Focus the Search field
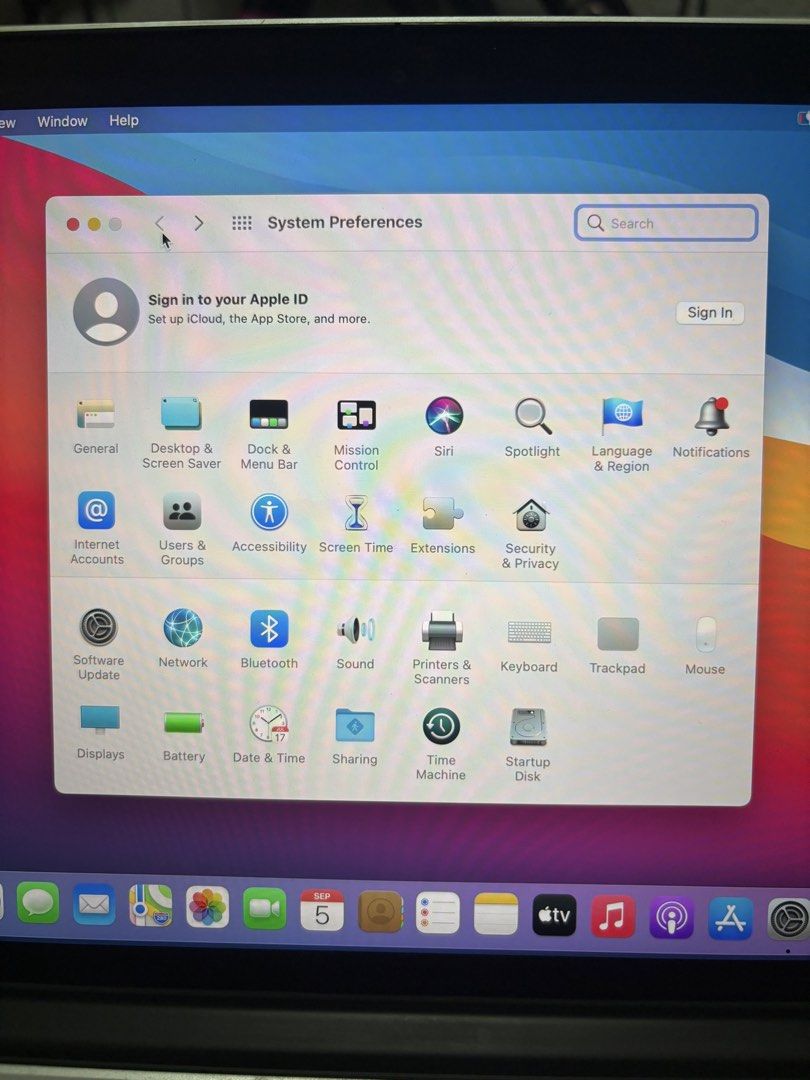The height and width of the screenshot is (1080, 810). click(x=666, y=223)
